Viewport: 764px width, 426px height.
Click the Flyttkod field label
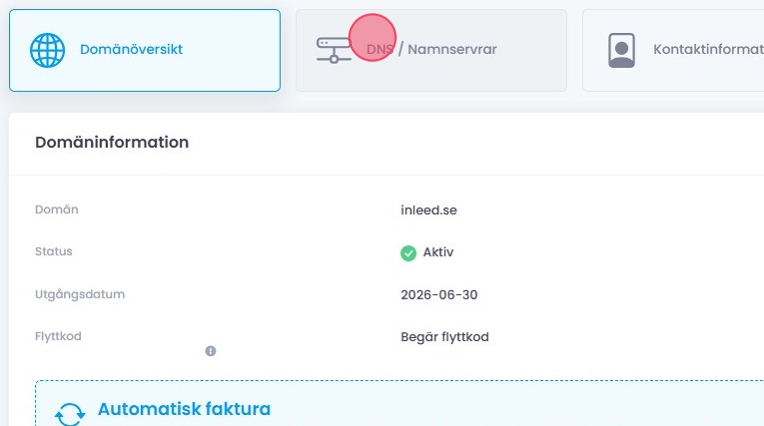point(58,337)
